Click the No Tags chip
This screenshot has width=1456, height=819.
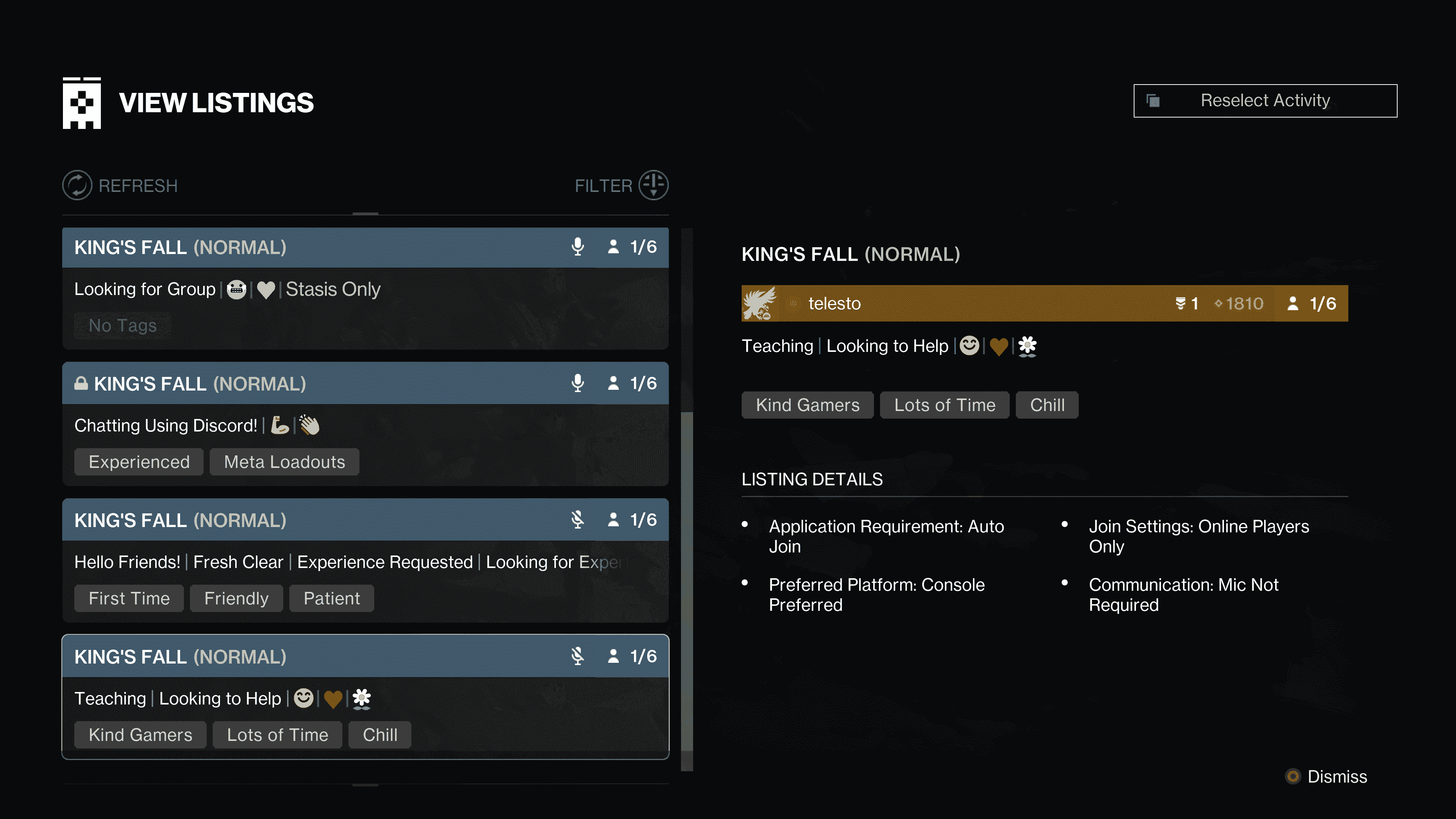coord(122,326)
